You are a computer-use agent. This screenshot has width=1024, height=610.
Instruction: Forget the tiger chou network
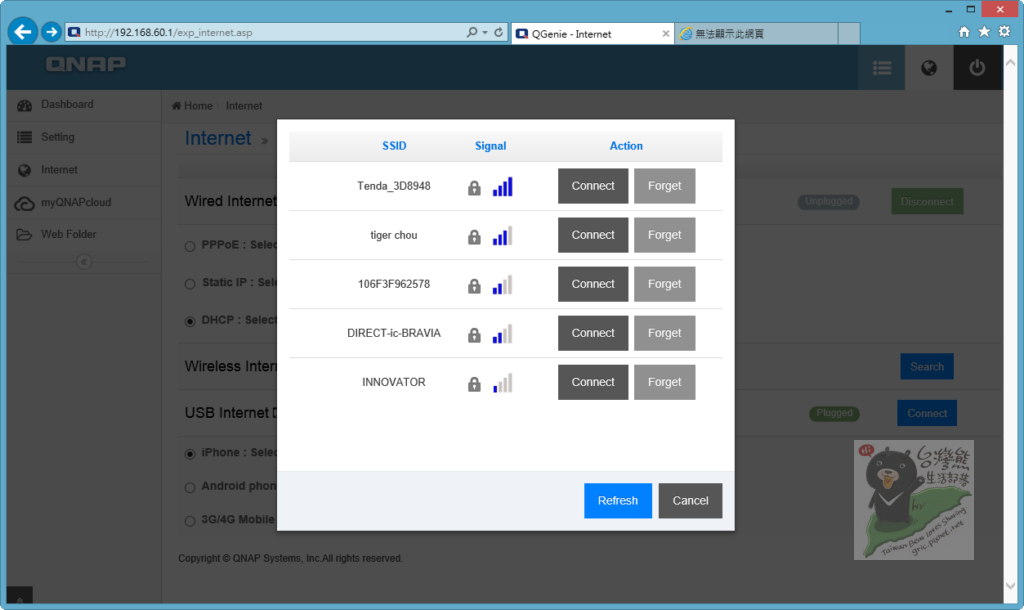tap(664, 235)
